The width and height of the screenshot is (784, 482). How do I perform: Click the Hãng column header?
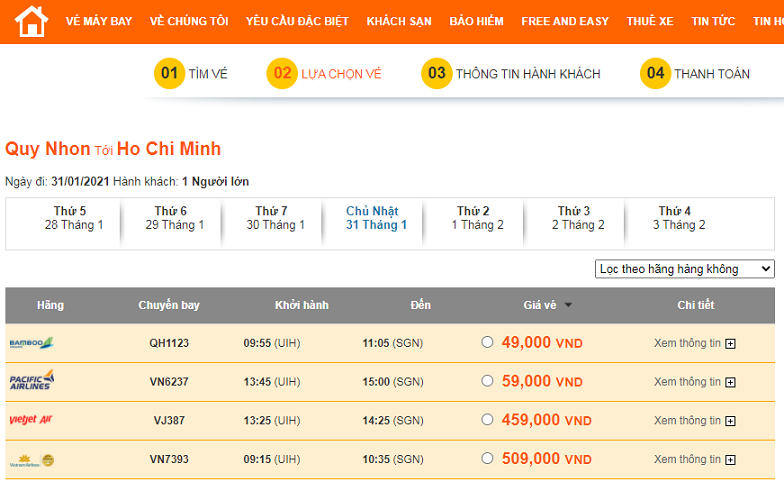pyautogui.click(x=50, y=305)
